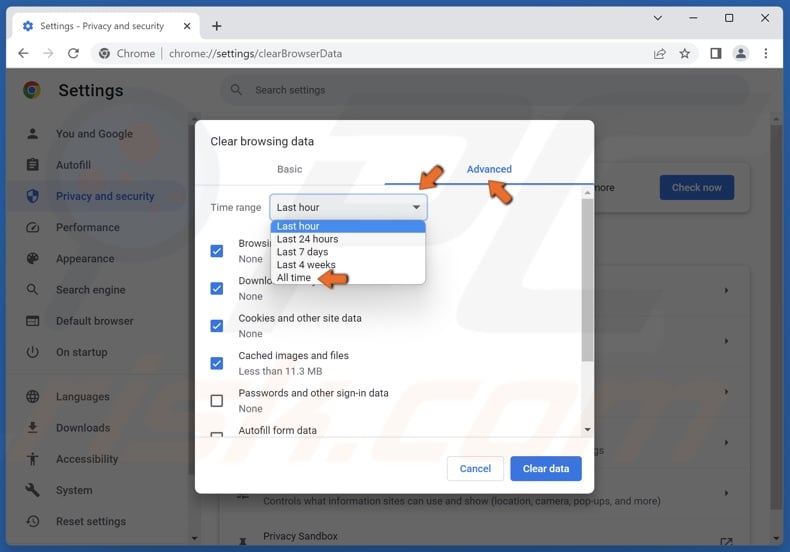Select All time option
This screenshot has height=552, width=790.
tap(348, 278)
